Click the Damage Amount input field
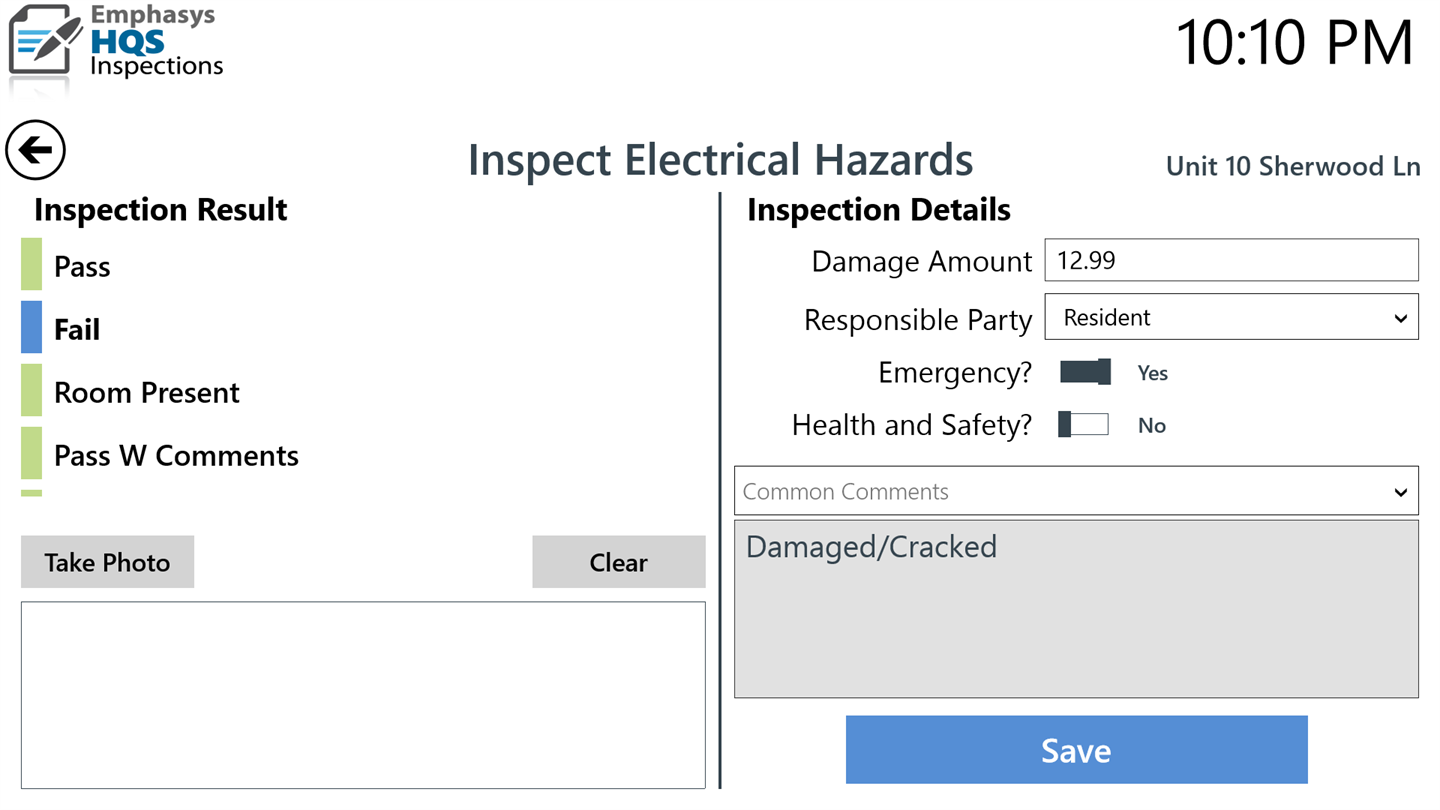Image resolution: width=1440 pixels, height=810 pixels. (1231, 261)
